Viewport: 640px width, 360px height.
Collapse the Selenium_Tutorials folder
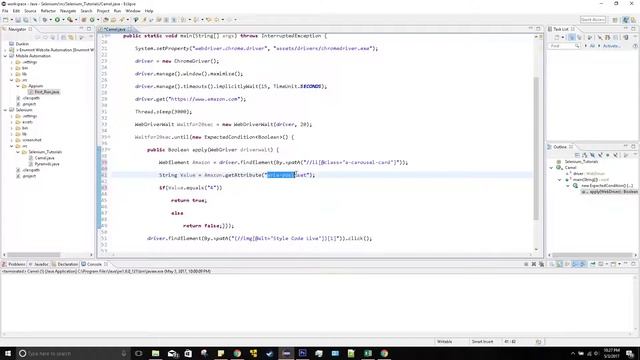[18, 152]
